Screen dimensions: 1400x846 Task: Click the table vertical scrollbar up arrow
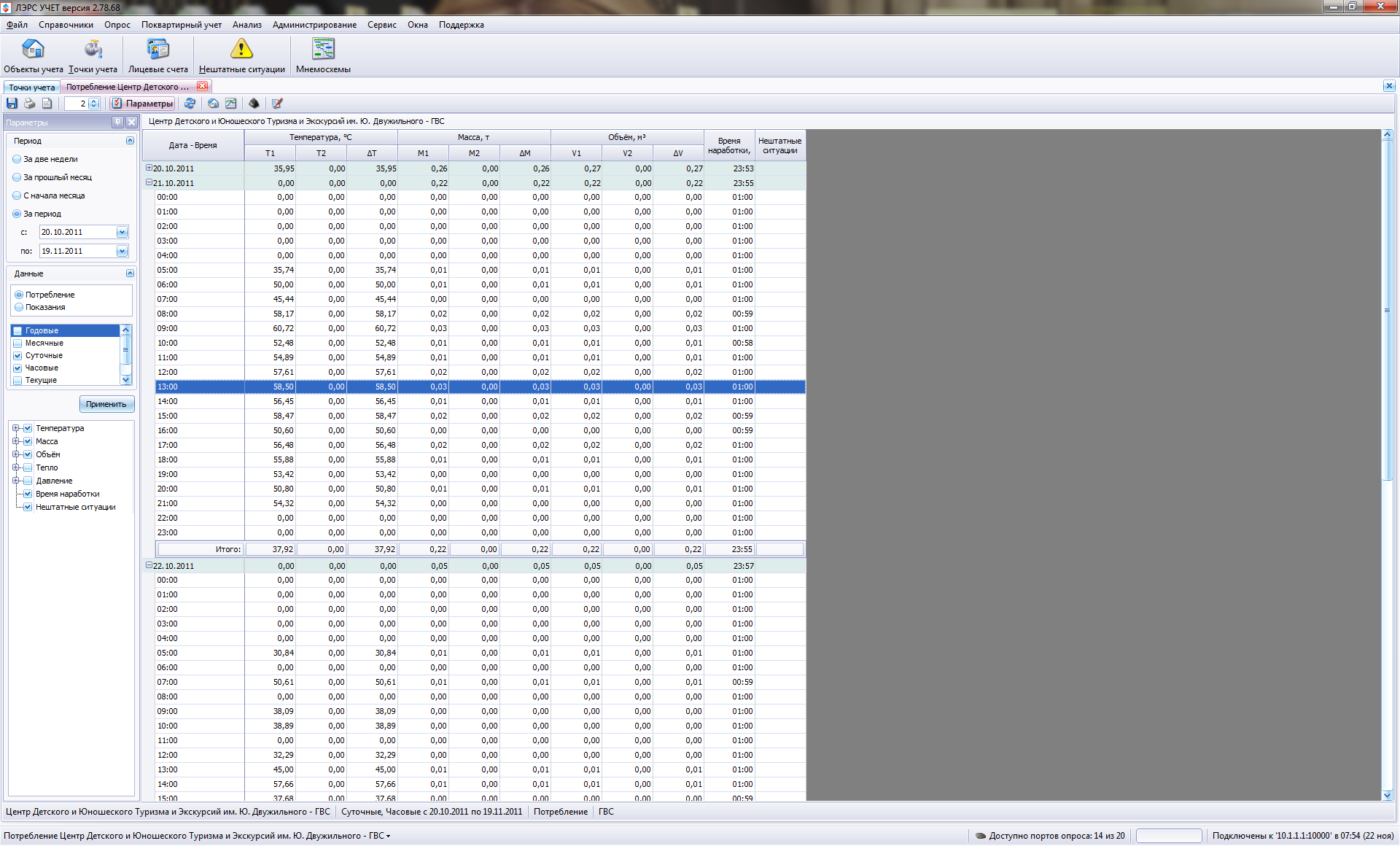click(1388, 135)
